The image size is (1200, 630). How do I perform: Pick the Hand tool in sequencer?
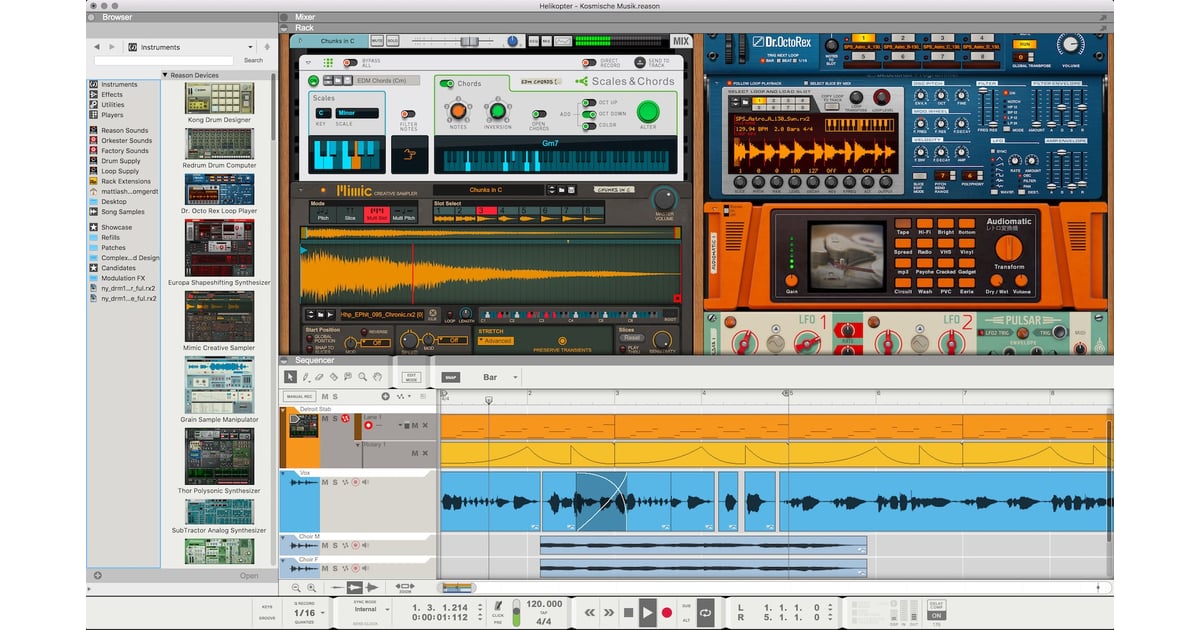pos(377,377)
